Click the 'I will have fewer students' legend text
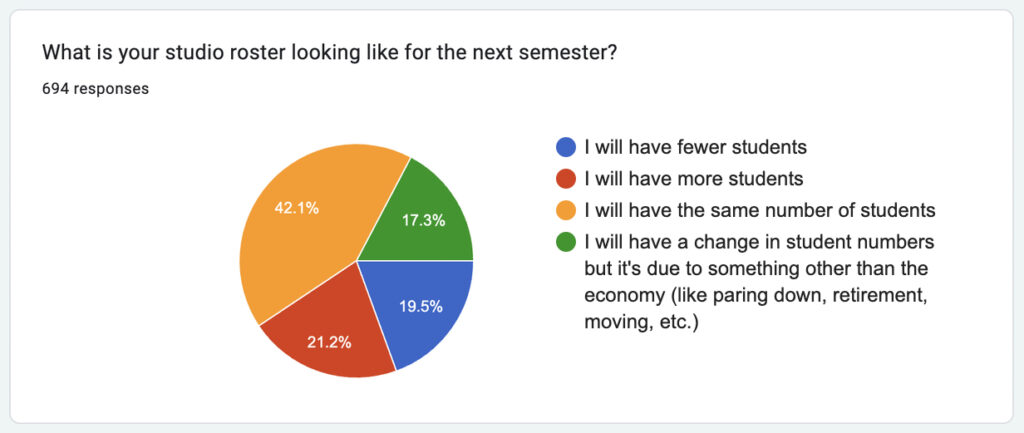Screen dimensions: 1024x433 click(x=695, y=148)
